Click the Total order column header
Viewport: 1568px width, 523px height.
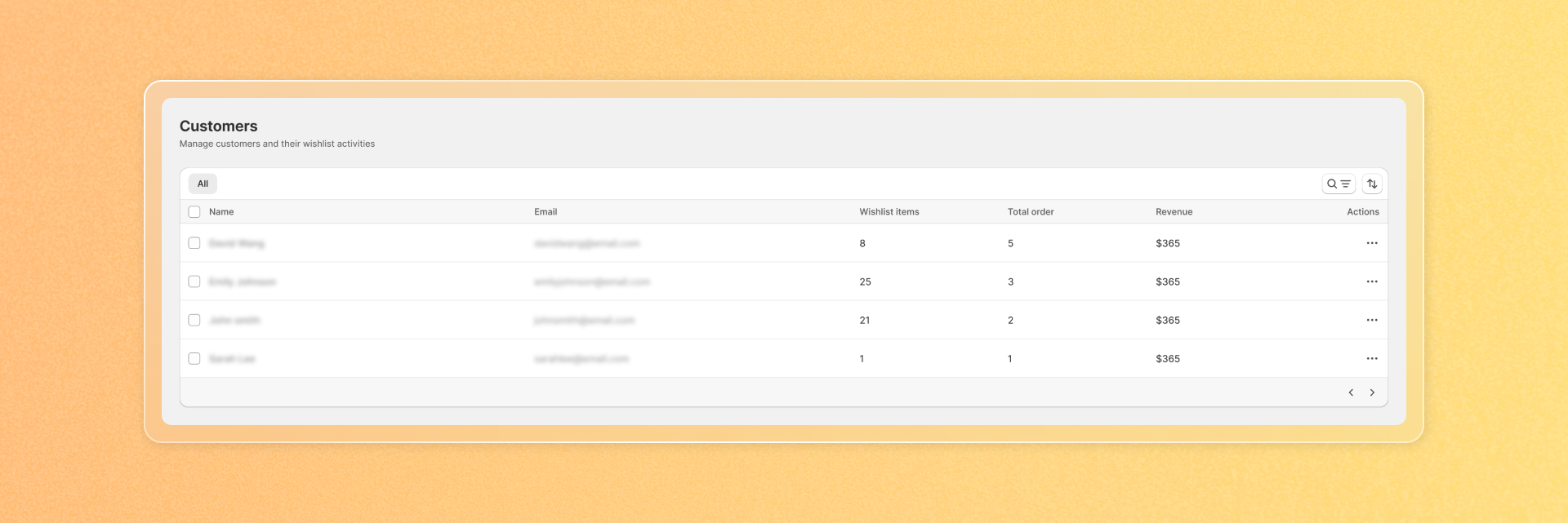tap(1031, 211)
